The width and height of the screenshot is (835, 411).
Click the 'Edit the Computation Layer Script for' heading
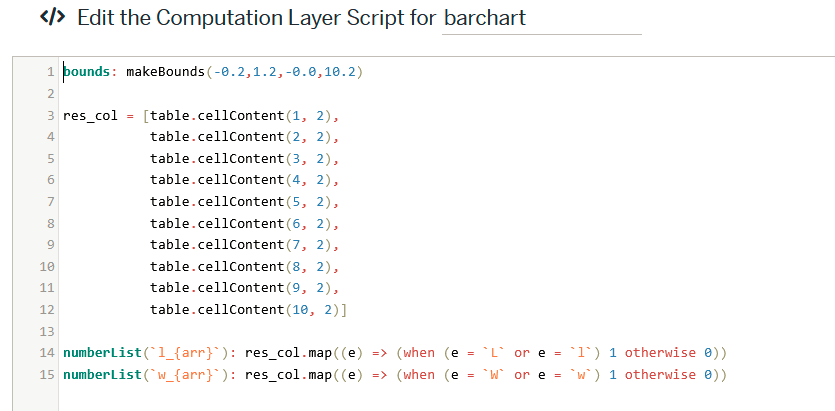click(256, 18)
